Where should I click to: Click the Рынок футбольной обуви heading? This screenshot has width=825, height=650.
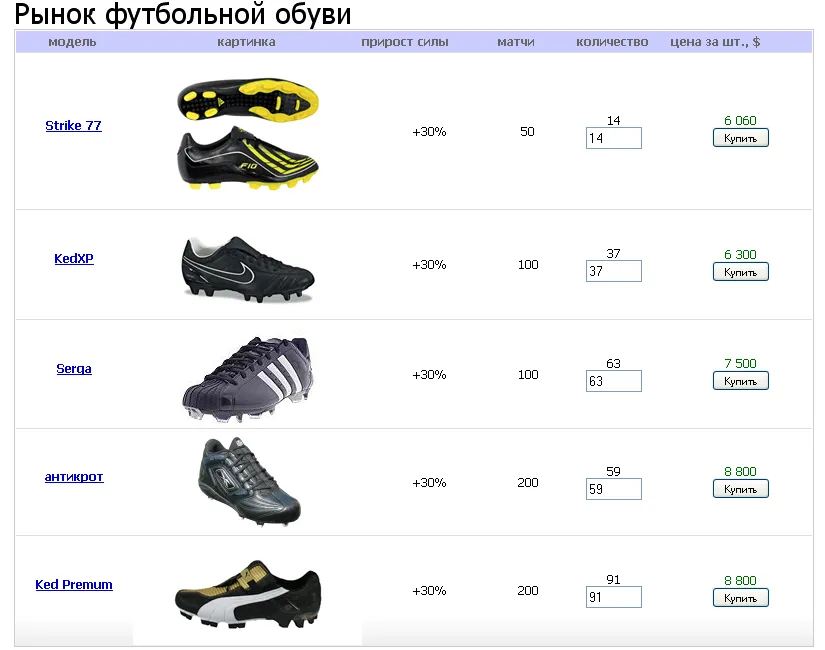click(x=183, y=14)
